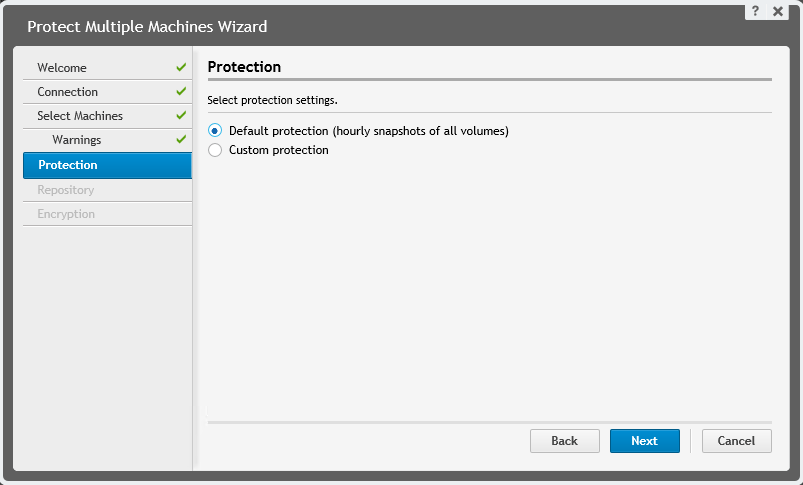Go to the Welcome wizard step
The height and width of the screenshot is (485, 803).
point(62,68)
